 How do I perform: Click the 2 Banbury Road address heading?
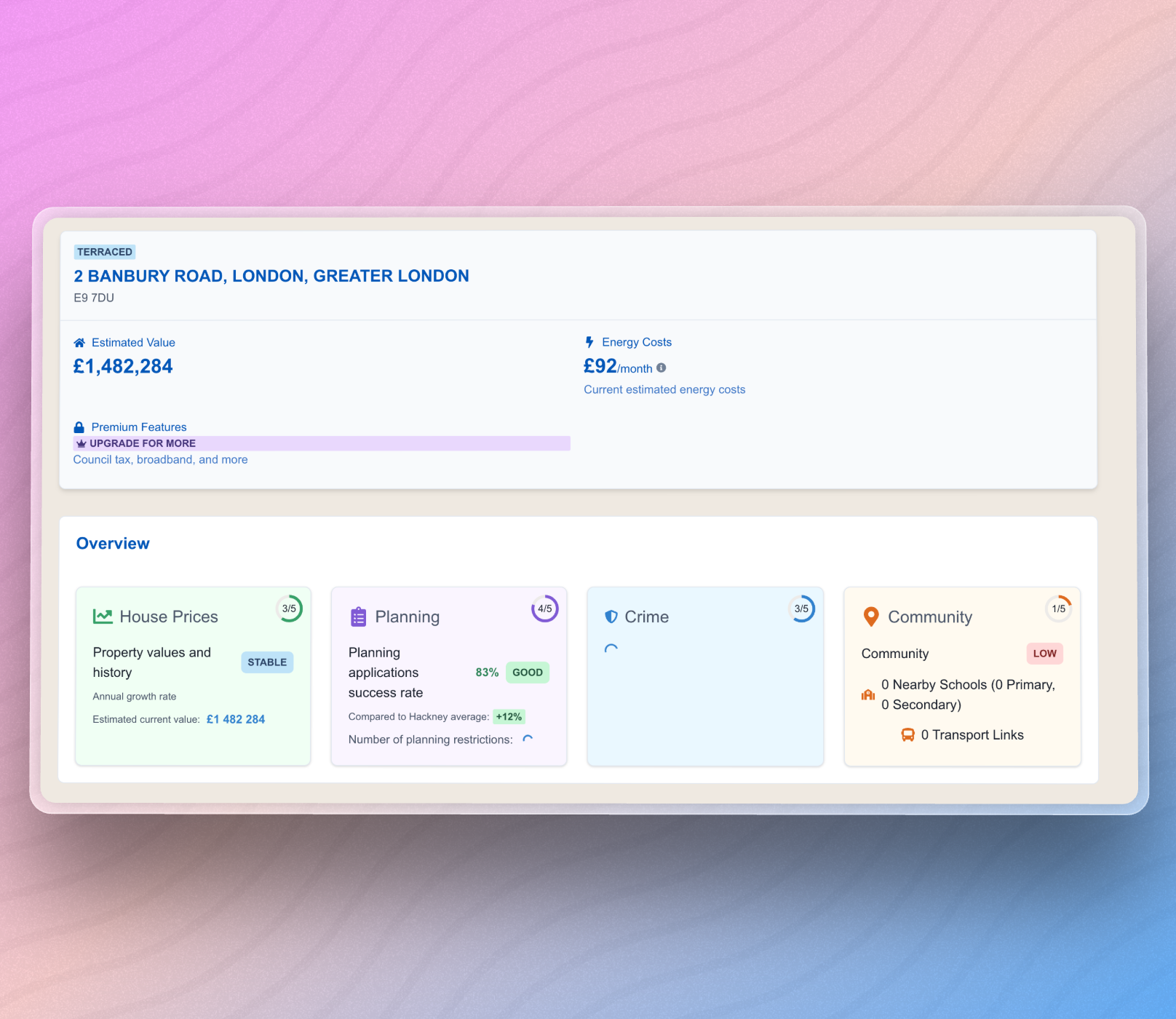271,276
